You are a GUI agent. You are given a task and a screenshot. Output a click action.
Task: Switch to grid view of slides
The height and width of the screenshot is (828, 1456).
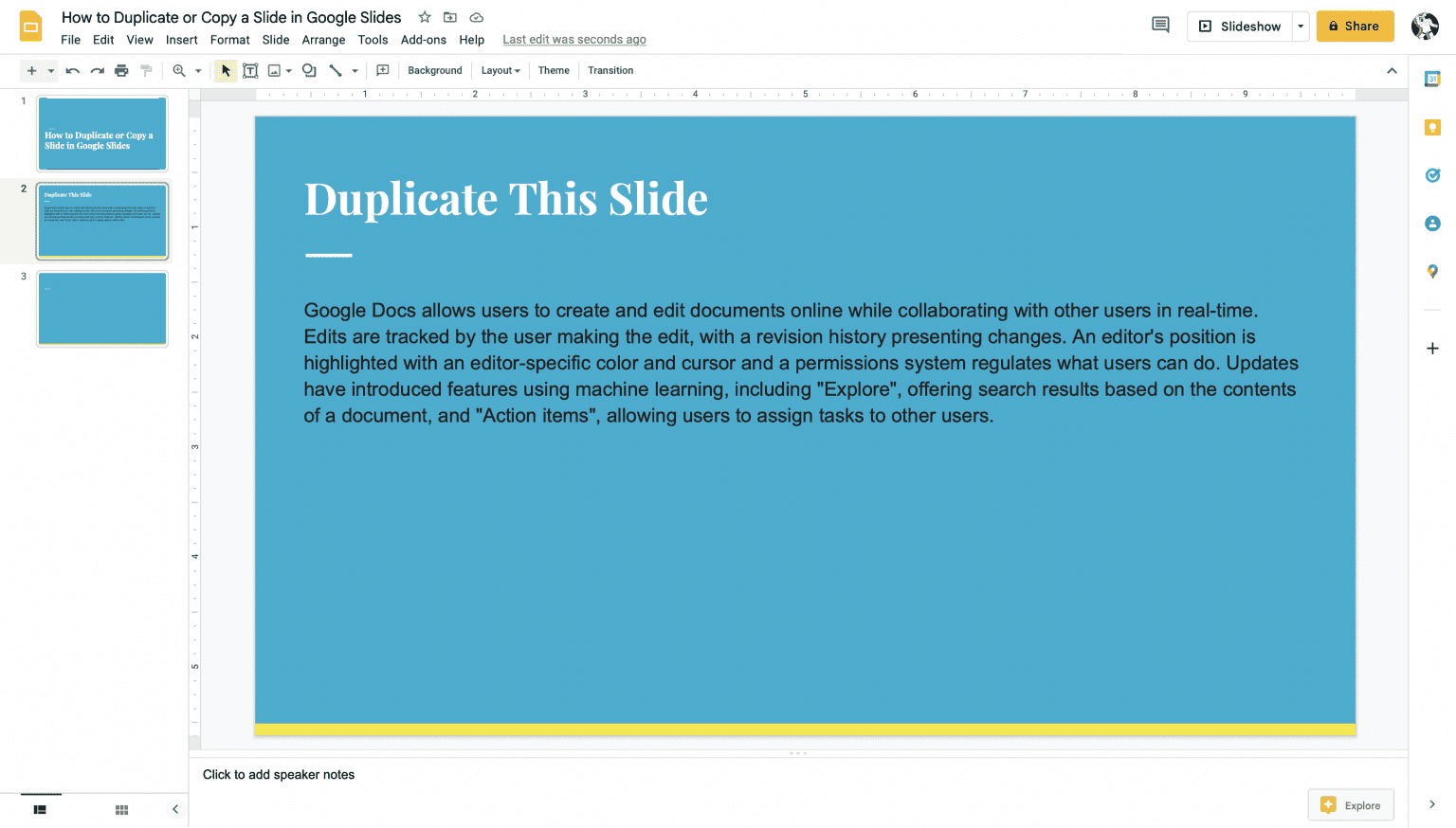pyautogui.click(x=121, y=809)
